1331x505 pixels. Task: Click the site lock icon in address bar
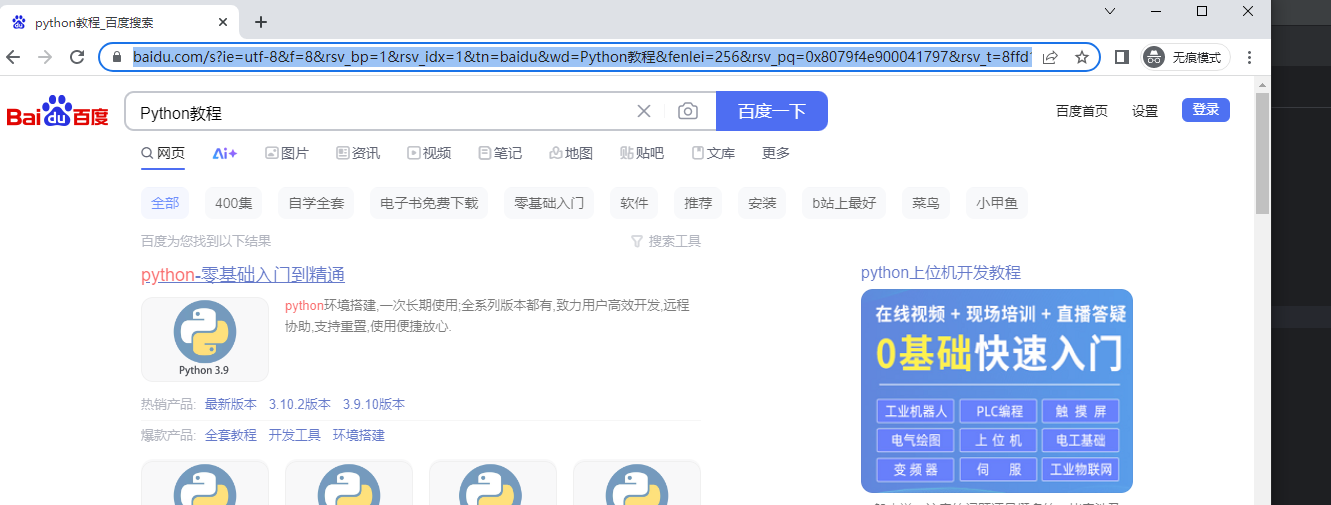117,57
